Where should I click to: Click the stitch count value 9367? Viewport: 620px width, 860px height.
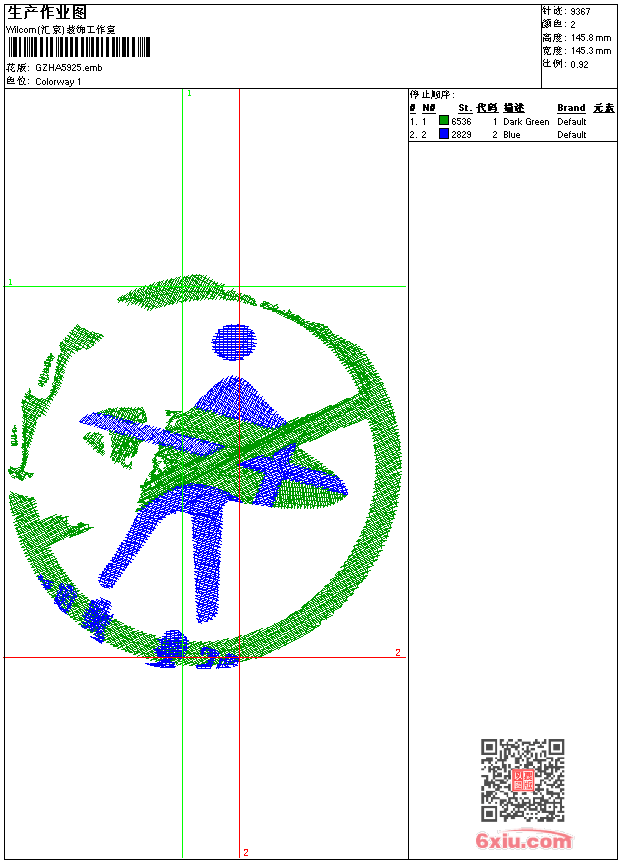click(580, 11)
